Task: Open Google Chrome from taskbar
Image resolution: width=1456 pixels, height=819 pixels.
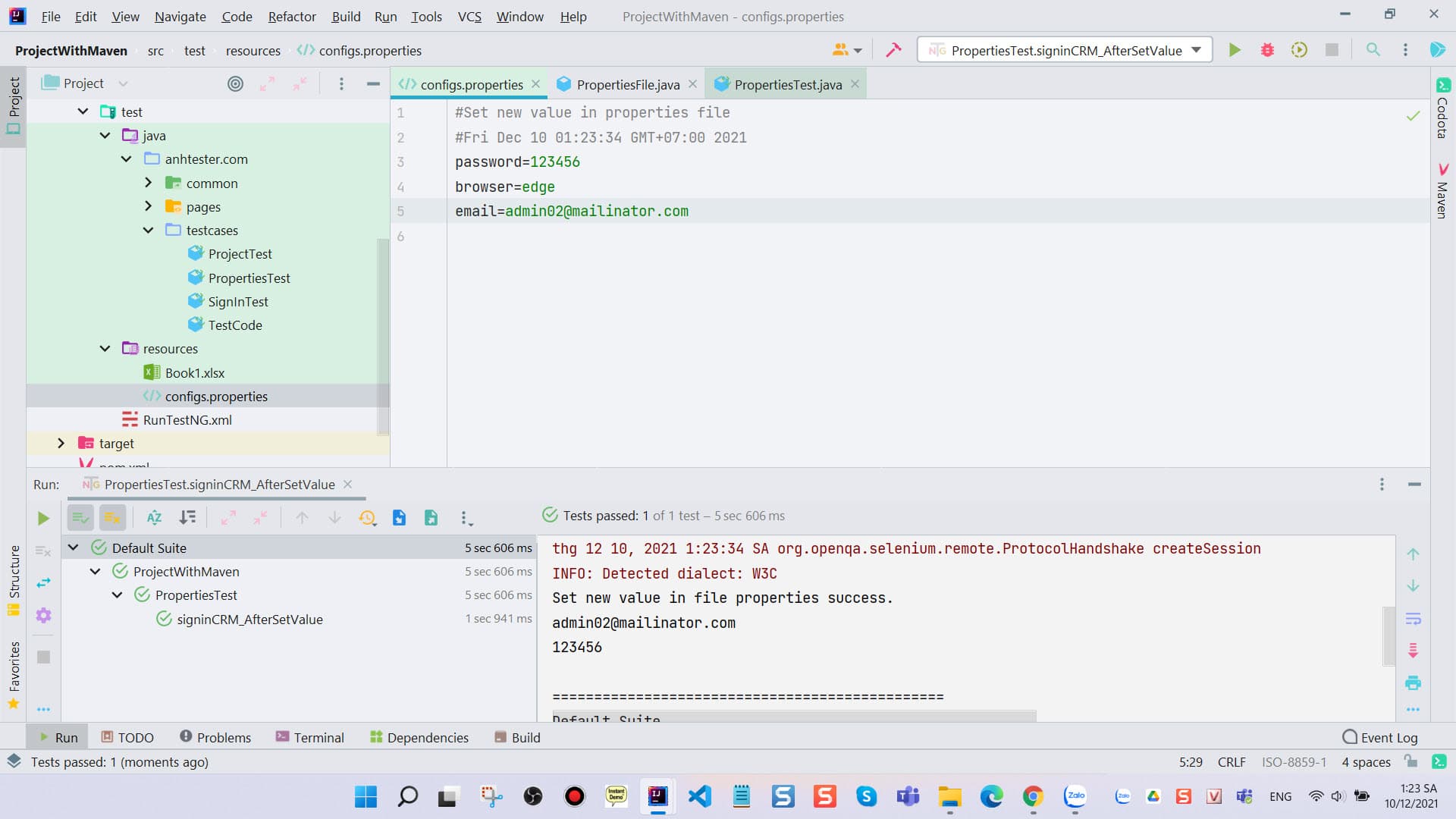Action: click(x=1033, y=796)
